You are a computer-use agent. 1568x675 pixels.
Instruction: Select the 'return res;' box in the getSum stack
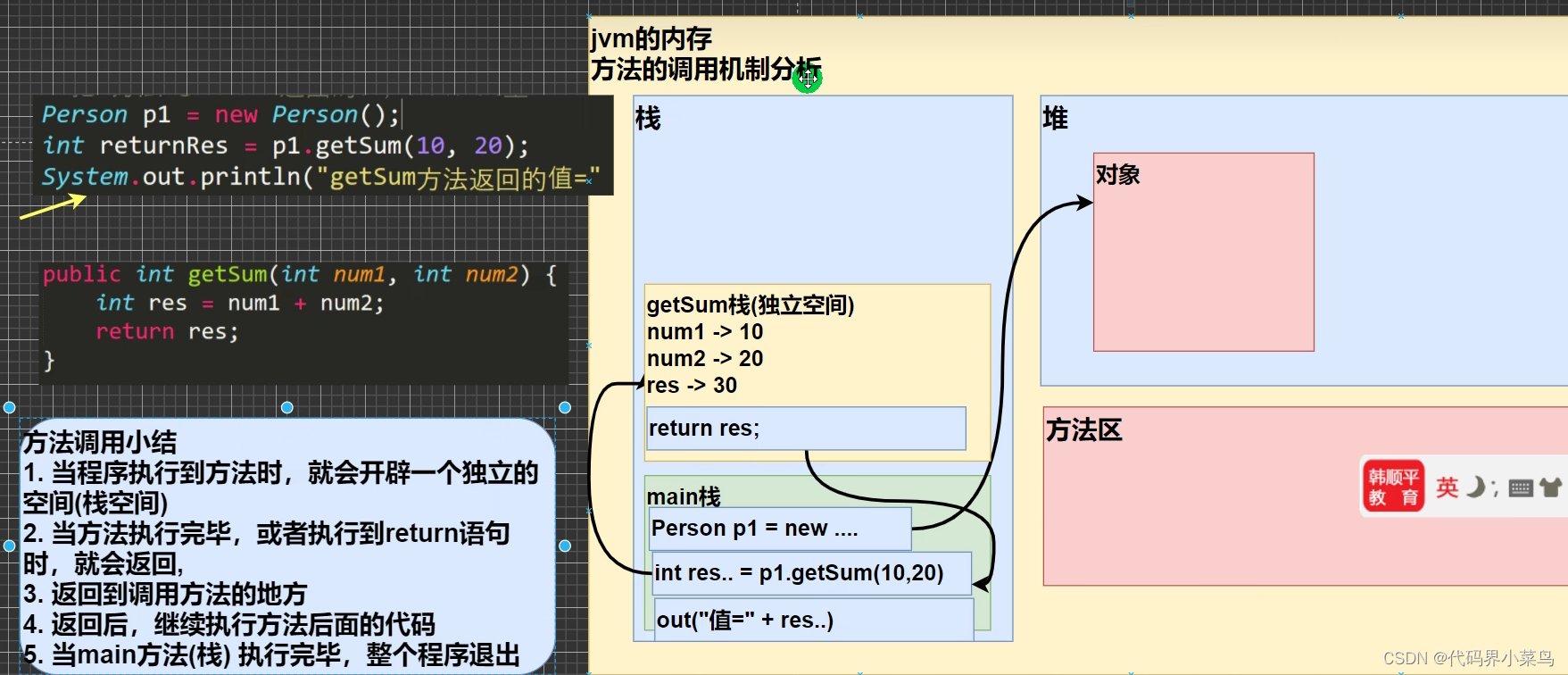pos(806,429)
